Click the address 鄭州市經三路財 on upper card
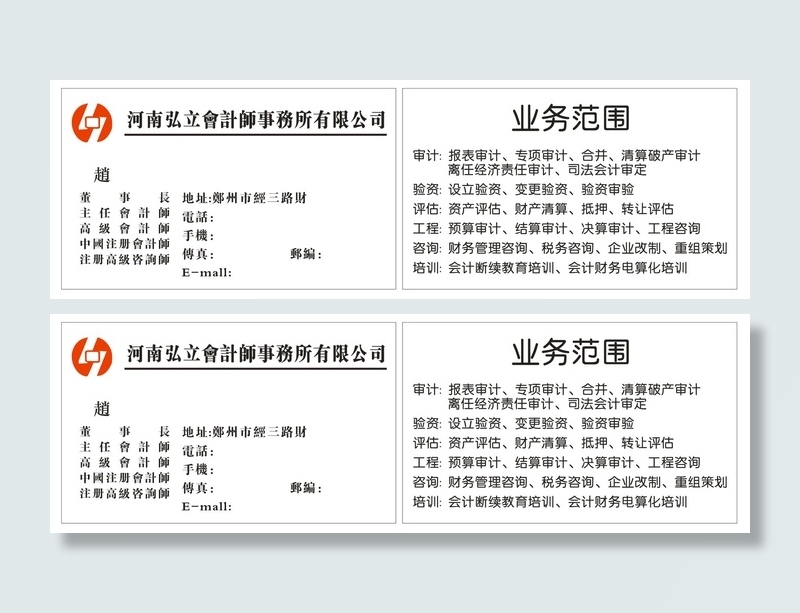This screenshot has width=800, height=613. click(x=259, y=198)
